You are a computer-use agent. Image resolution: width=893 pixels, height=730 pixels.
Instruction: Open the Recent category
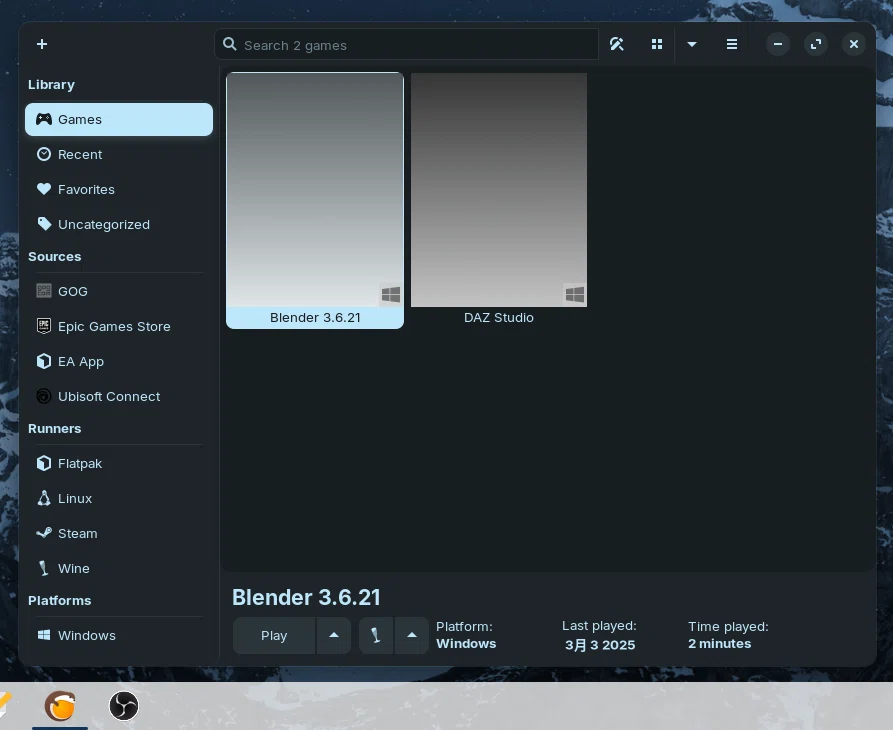(x=119, y=154)
